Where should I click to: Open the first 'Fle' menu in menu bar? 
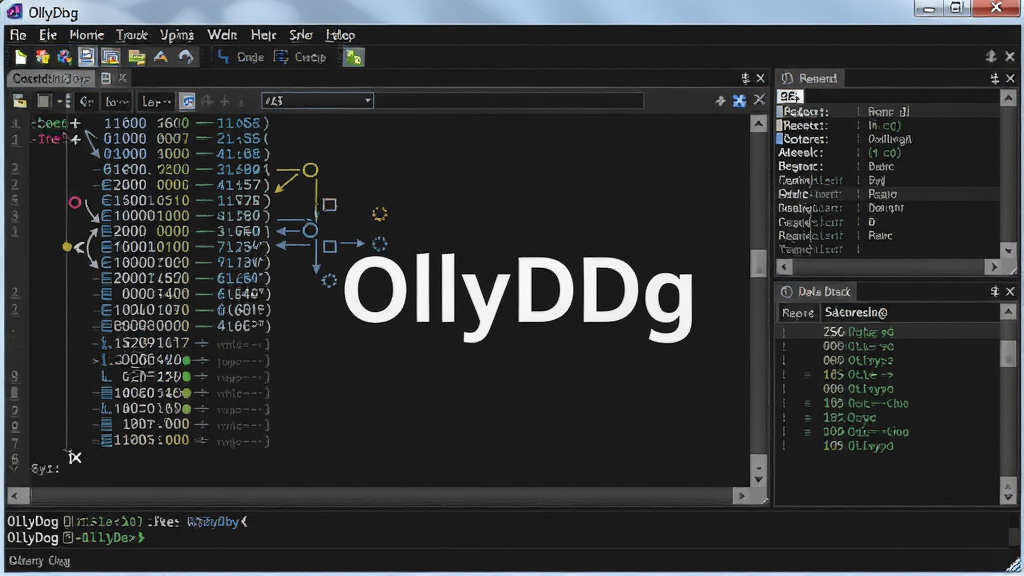click(18, 35)
